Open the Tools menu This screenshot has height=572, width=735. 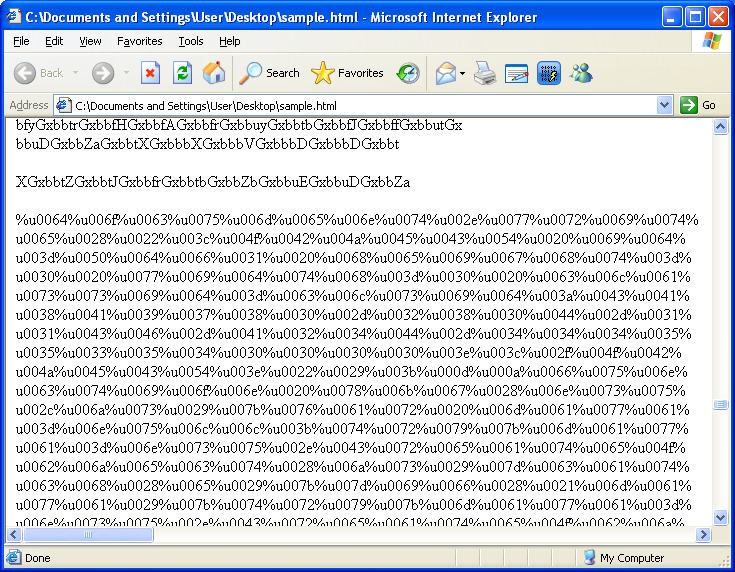tap(191, 41)
